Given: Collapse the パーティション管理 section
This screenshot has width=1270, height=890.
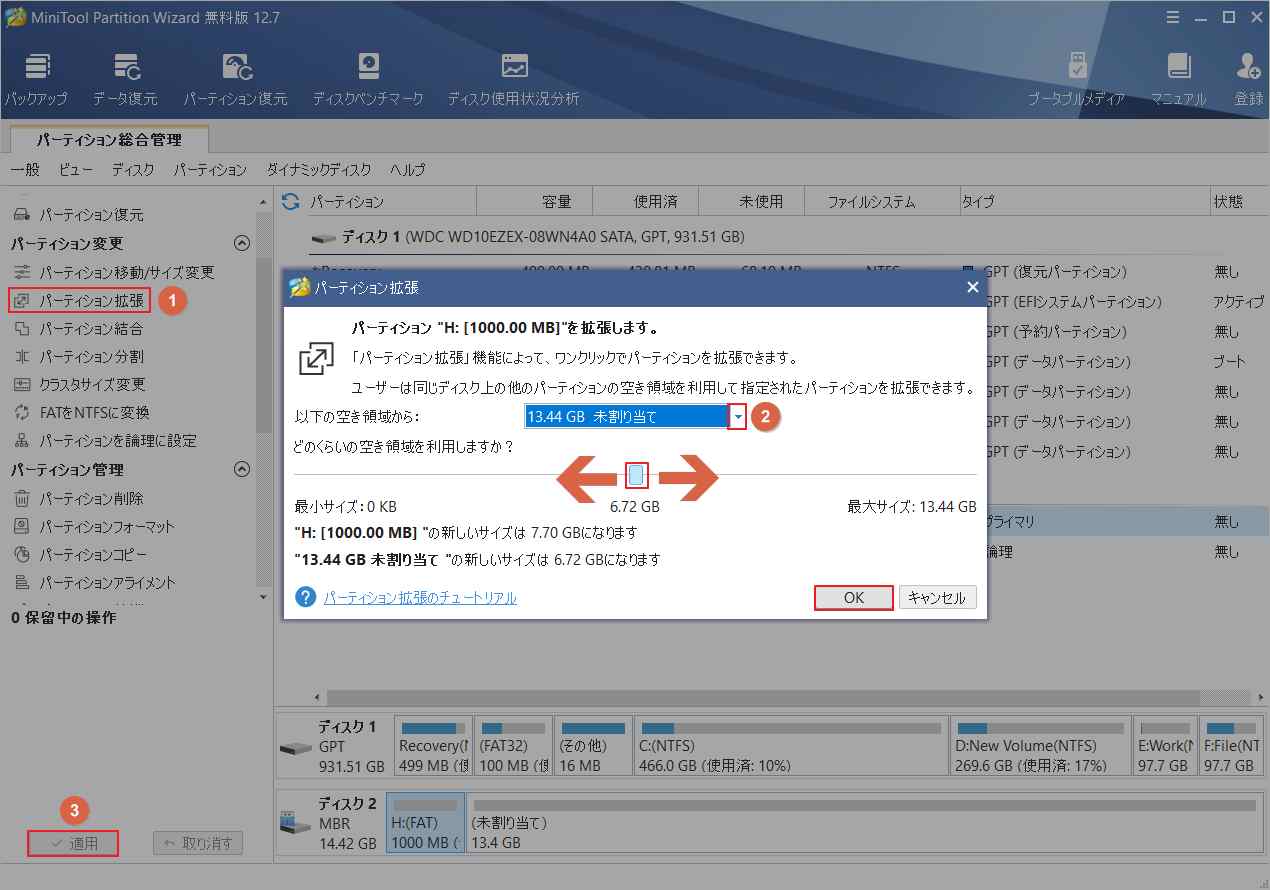Looking at the screenshot, I should pyautogui.click(x=241, y=469).
